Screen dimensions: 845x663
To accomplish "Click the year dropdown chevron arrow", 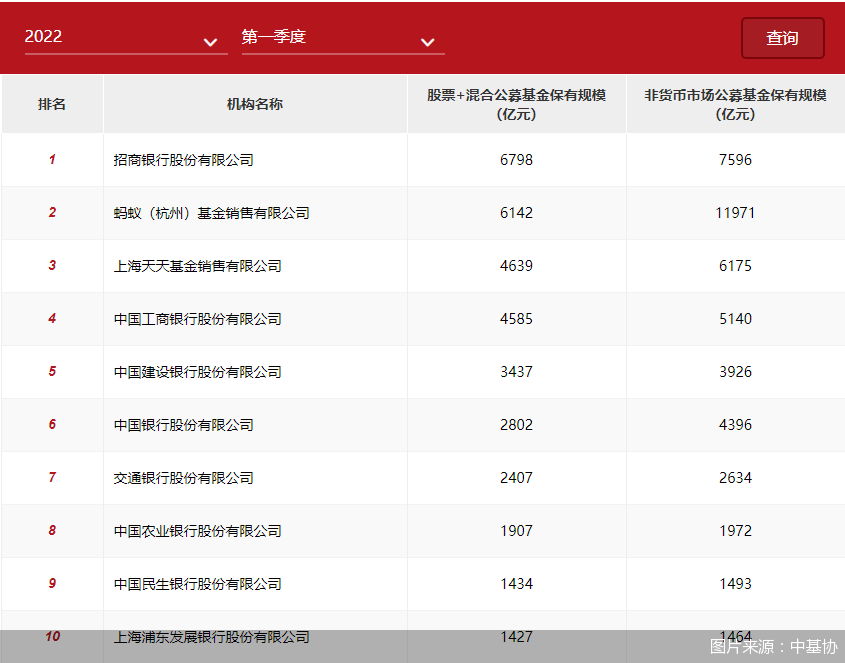I will tap(210, 42).
